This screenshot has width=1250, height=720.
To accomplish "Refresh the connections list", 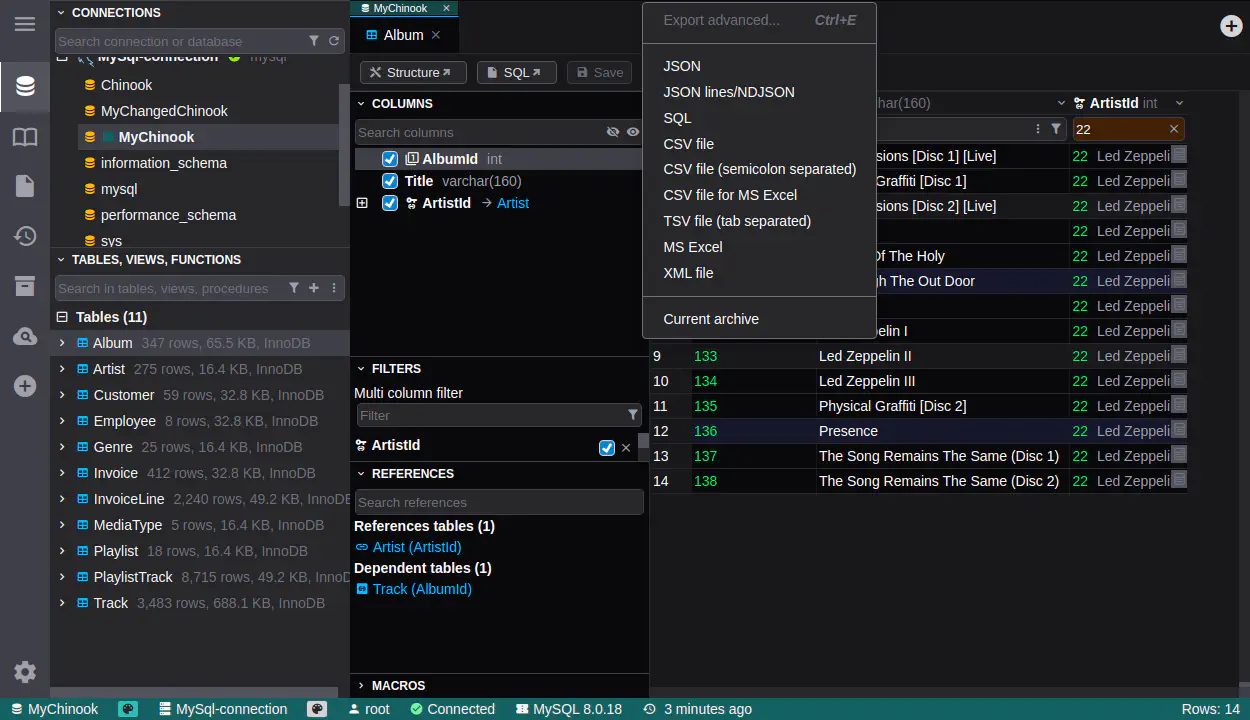I will [x=334, y=41].
